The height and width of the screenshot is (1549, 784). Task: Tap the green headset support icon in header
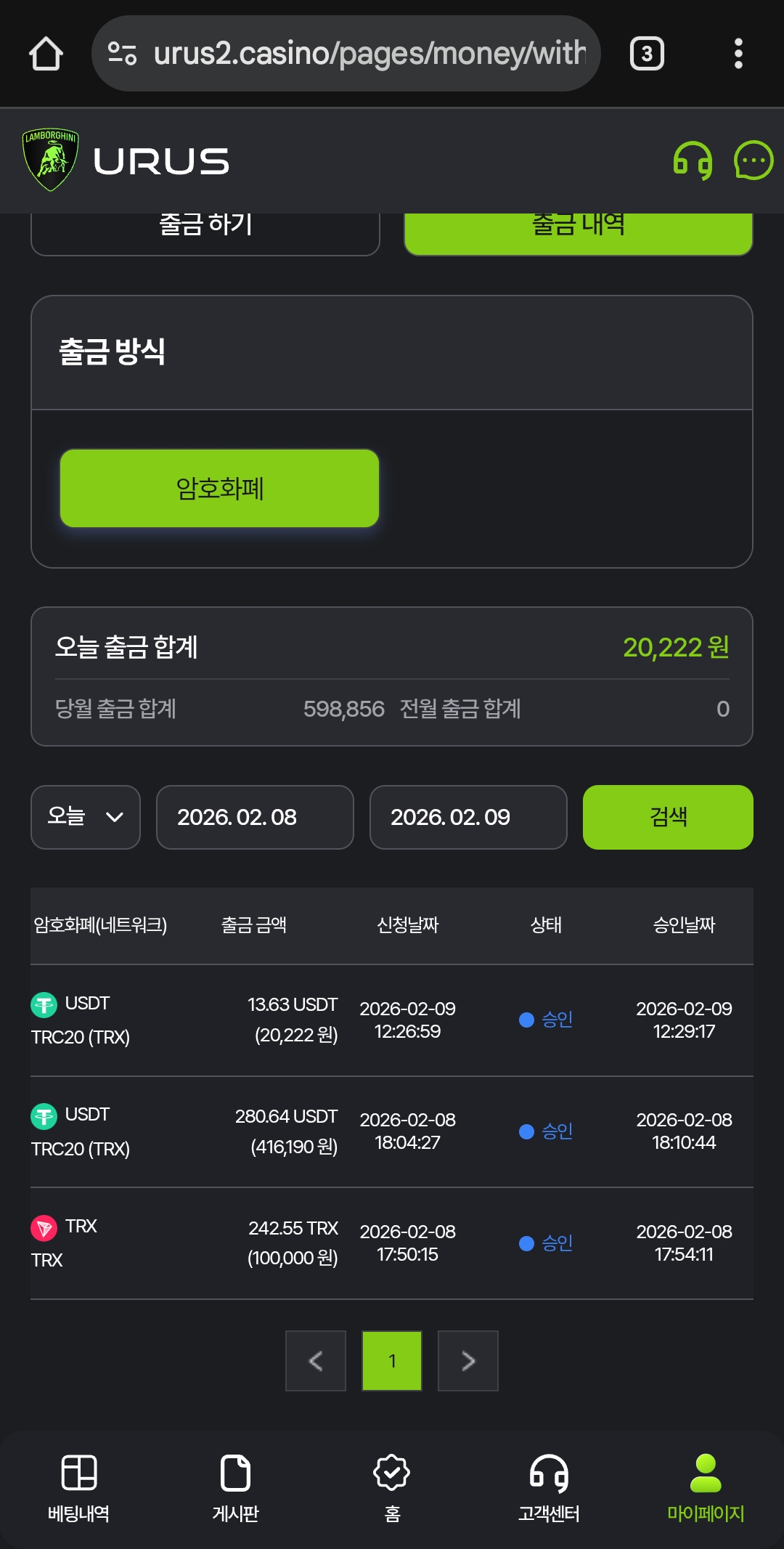693,160
